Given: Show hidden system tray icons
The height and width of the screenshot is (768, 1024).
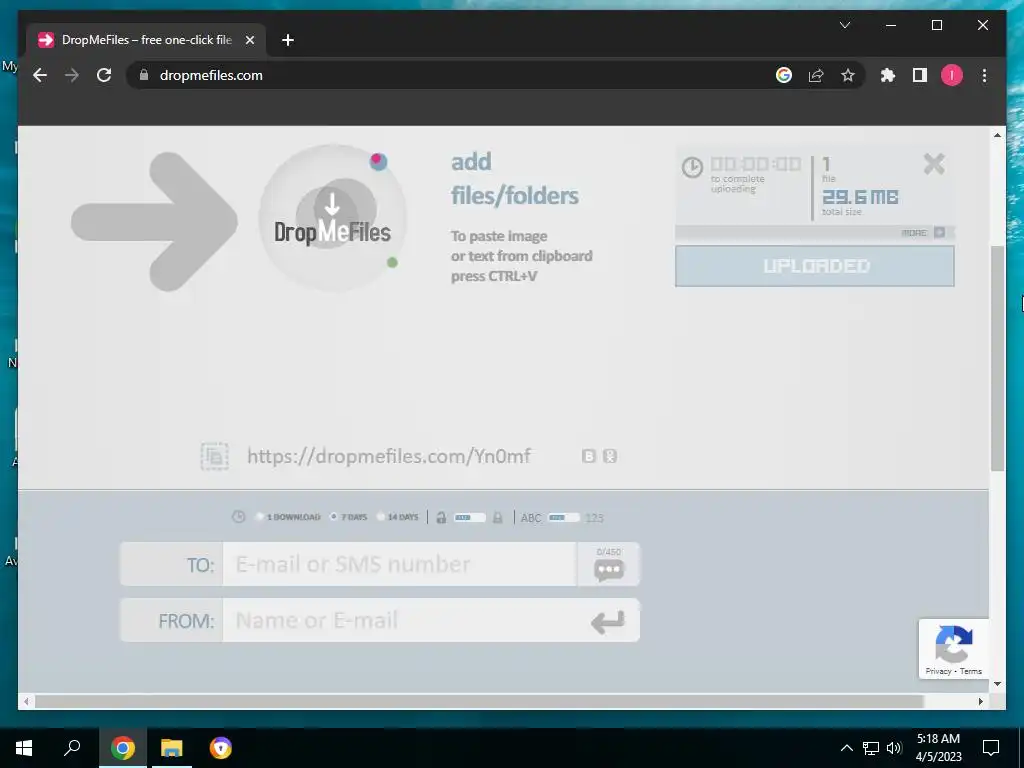Looking at the screenshot, I should click(x=846, y=748).
